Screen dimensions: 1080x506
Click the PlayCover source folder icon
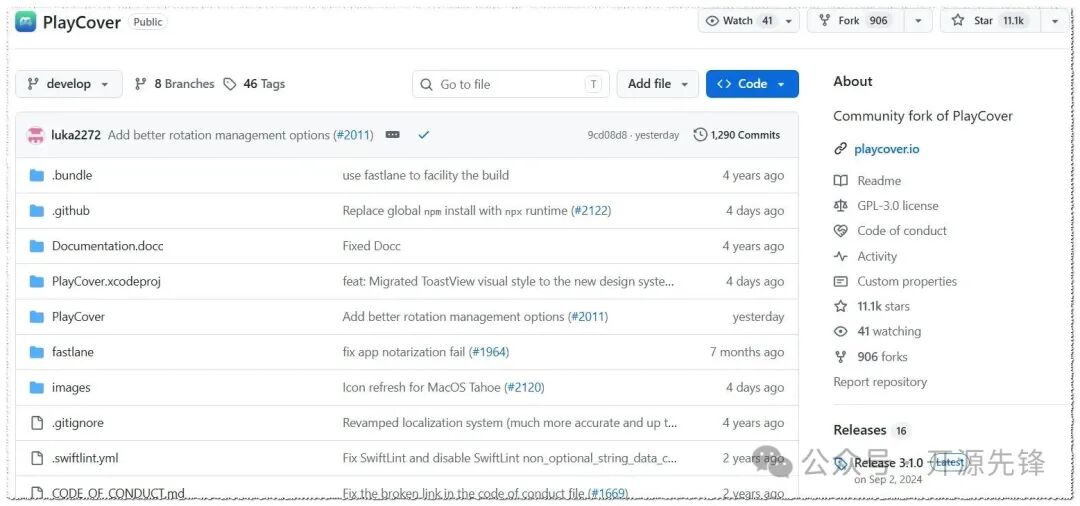tap(37, 317)
